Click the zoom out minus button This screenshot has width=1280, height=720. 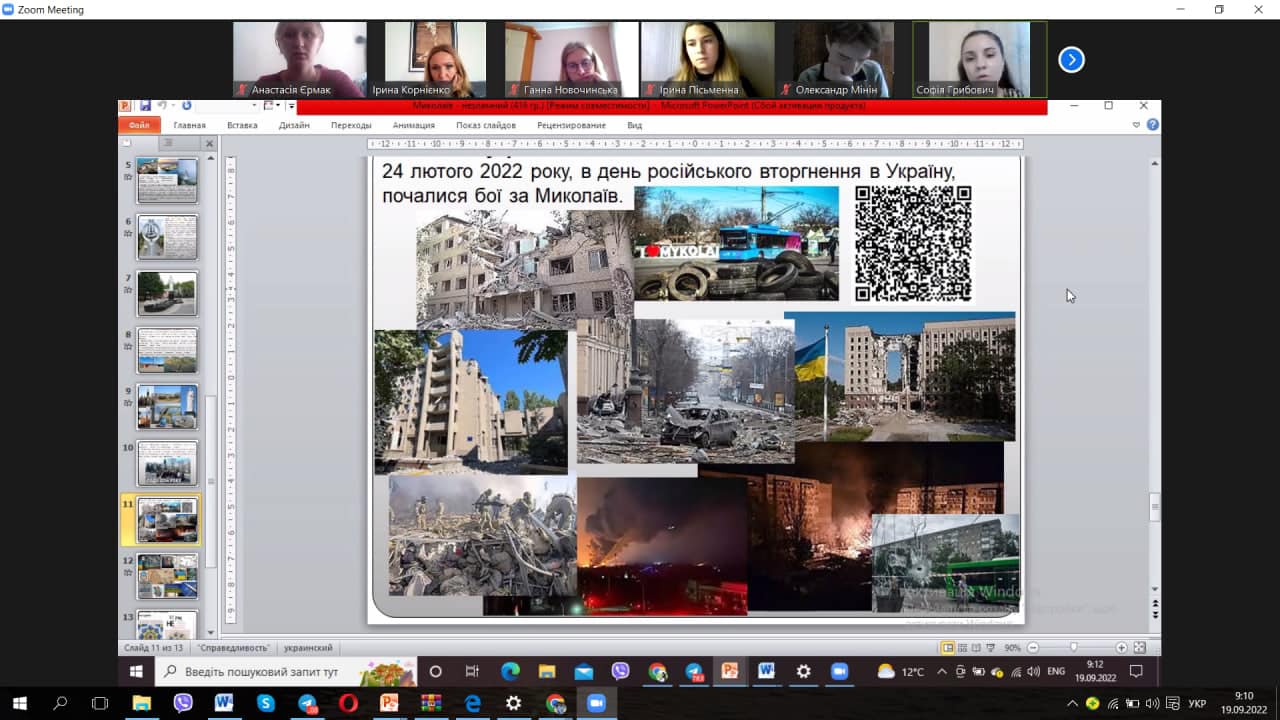tap(1033, 648)
